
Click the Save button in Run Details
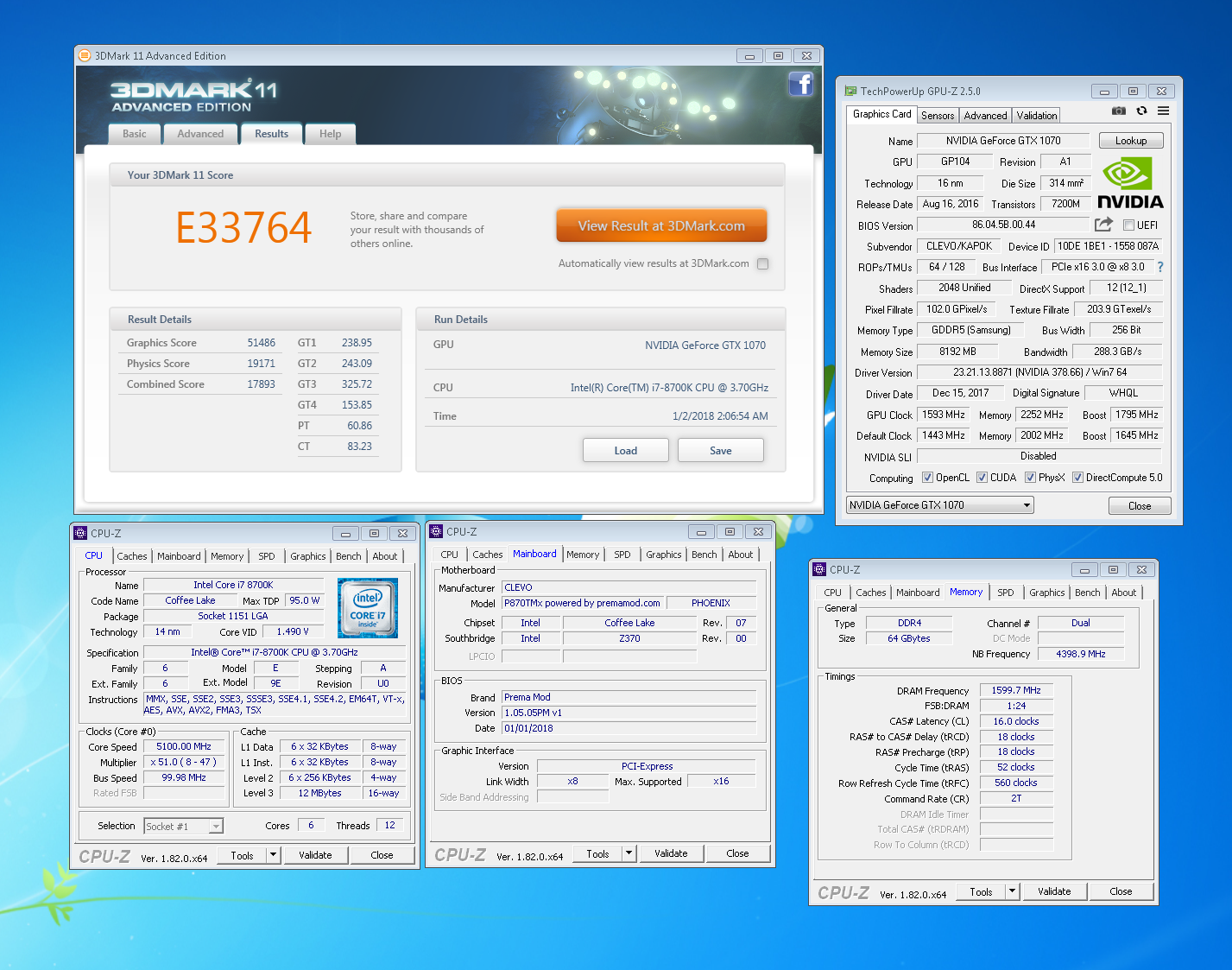[x=721, y=451]
